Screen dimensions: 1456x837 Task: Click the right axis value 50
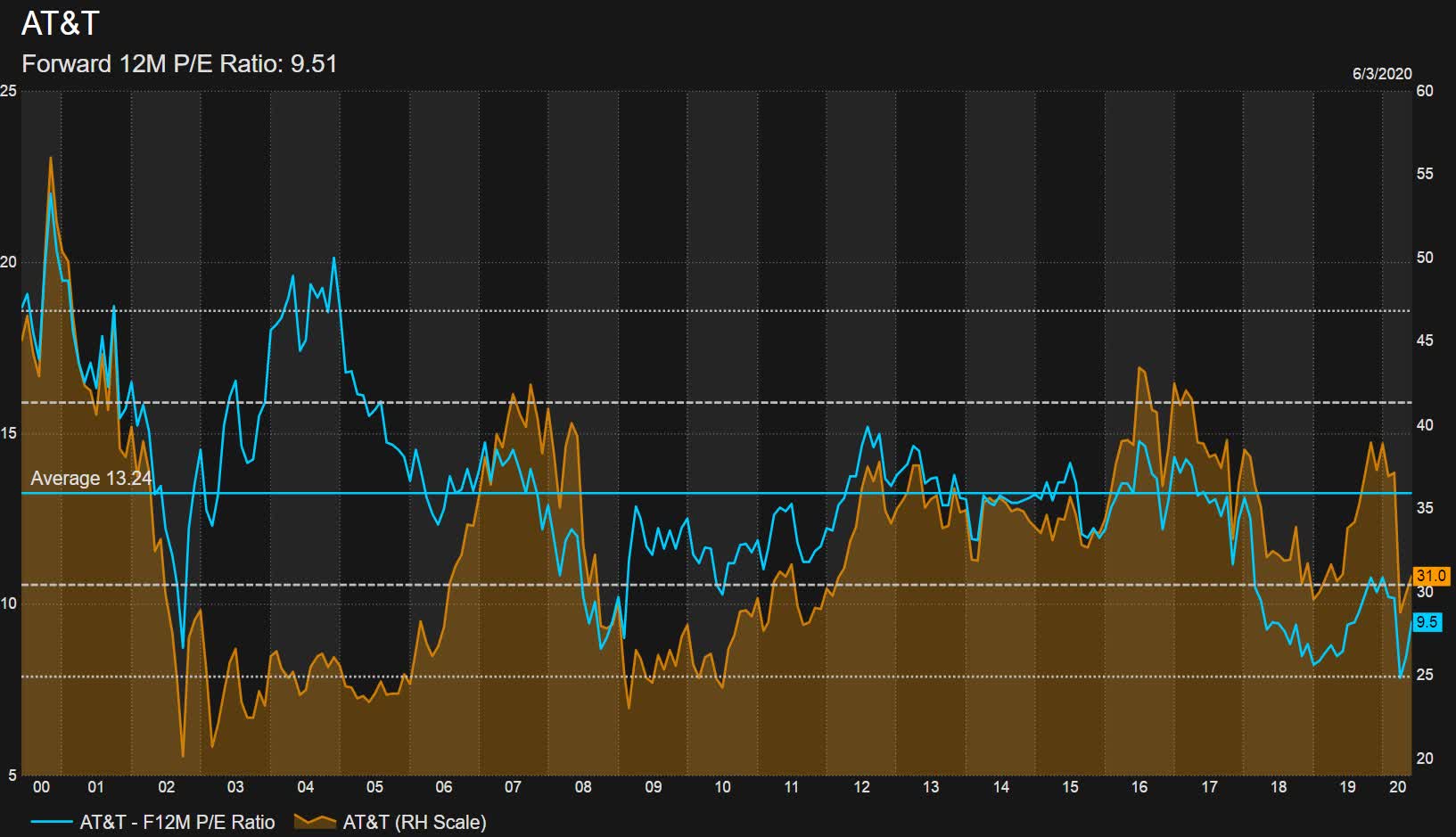(1425, 258)
